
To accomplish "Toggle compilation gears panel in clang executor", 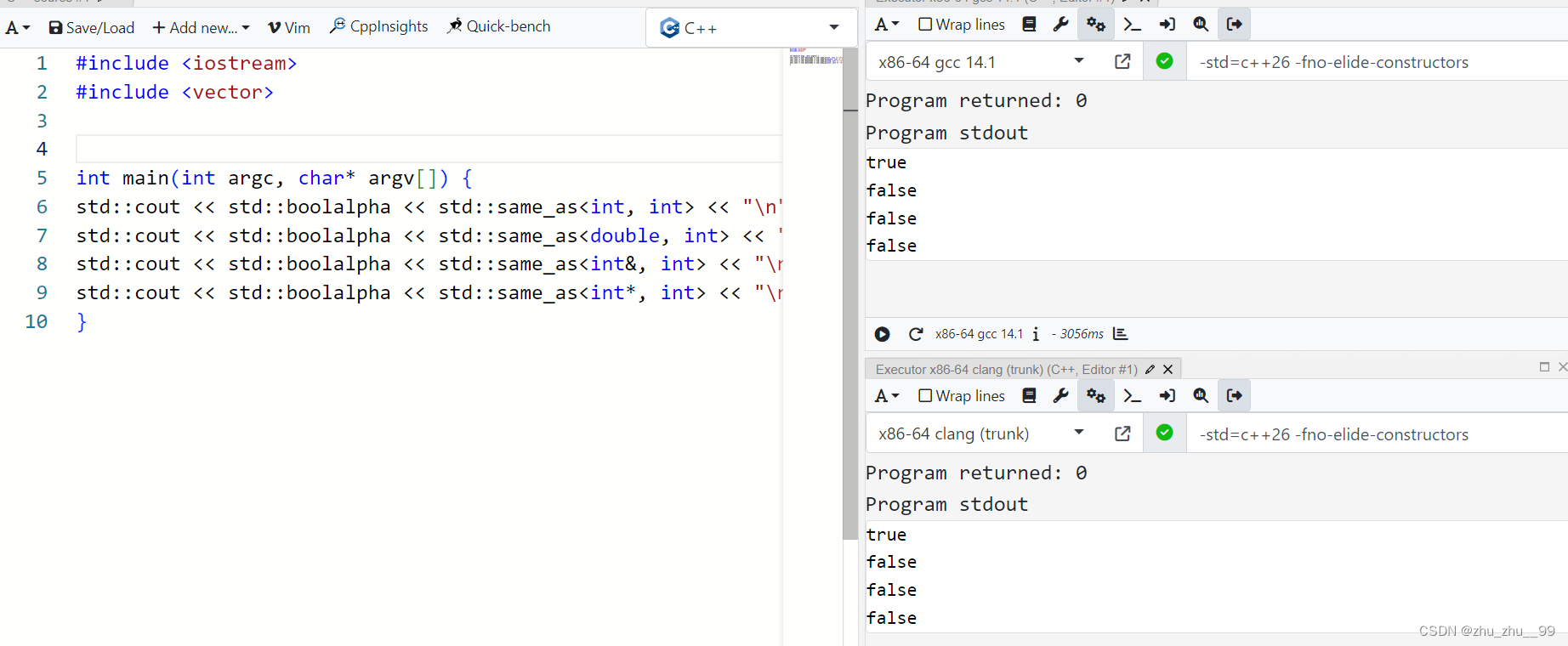I will 1096,396.
